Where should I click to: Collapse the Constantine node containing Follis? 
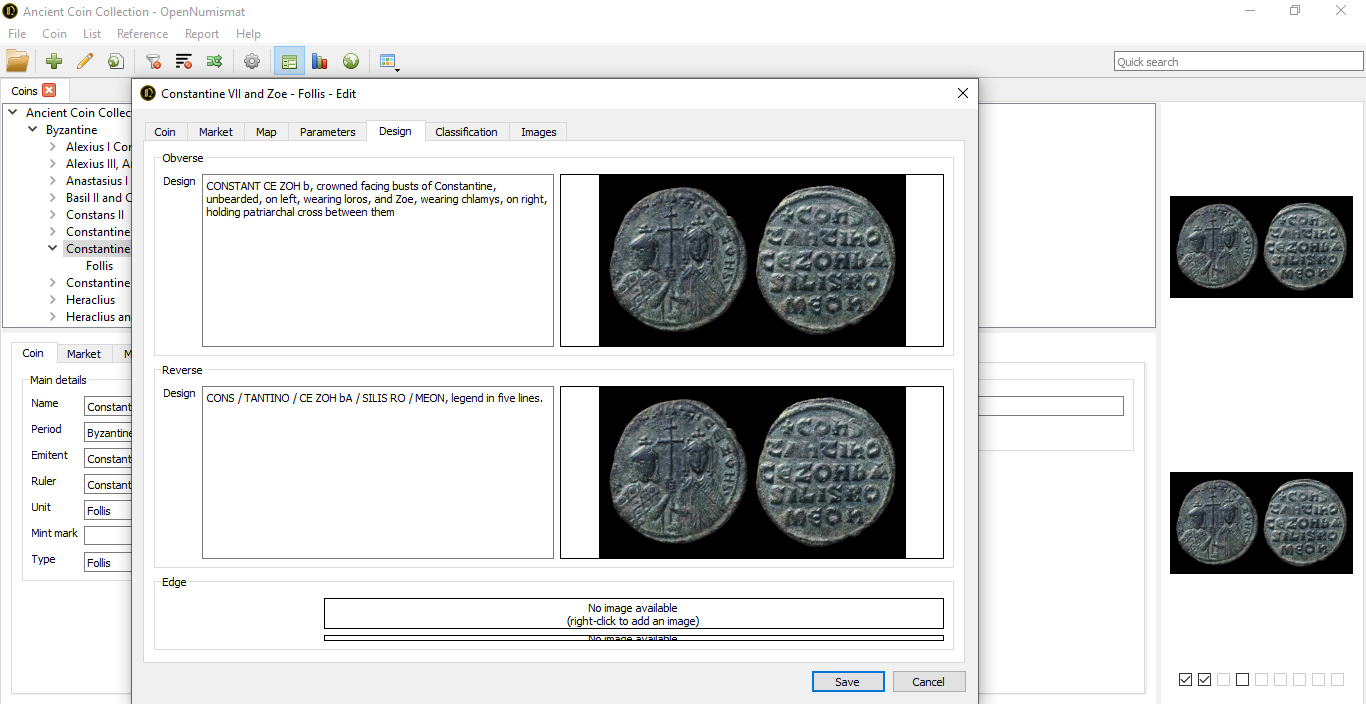click(53, 249)
